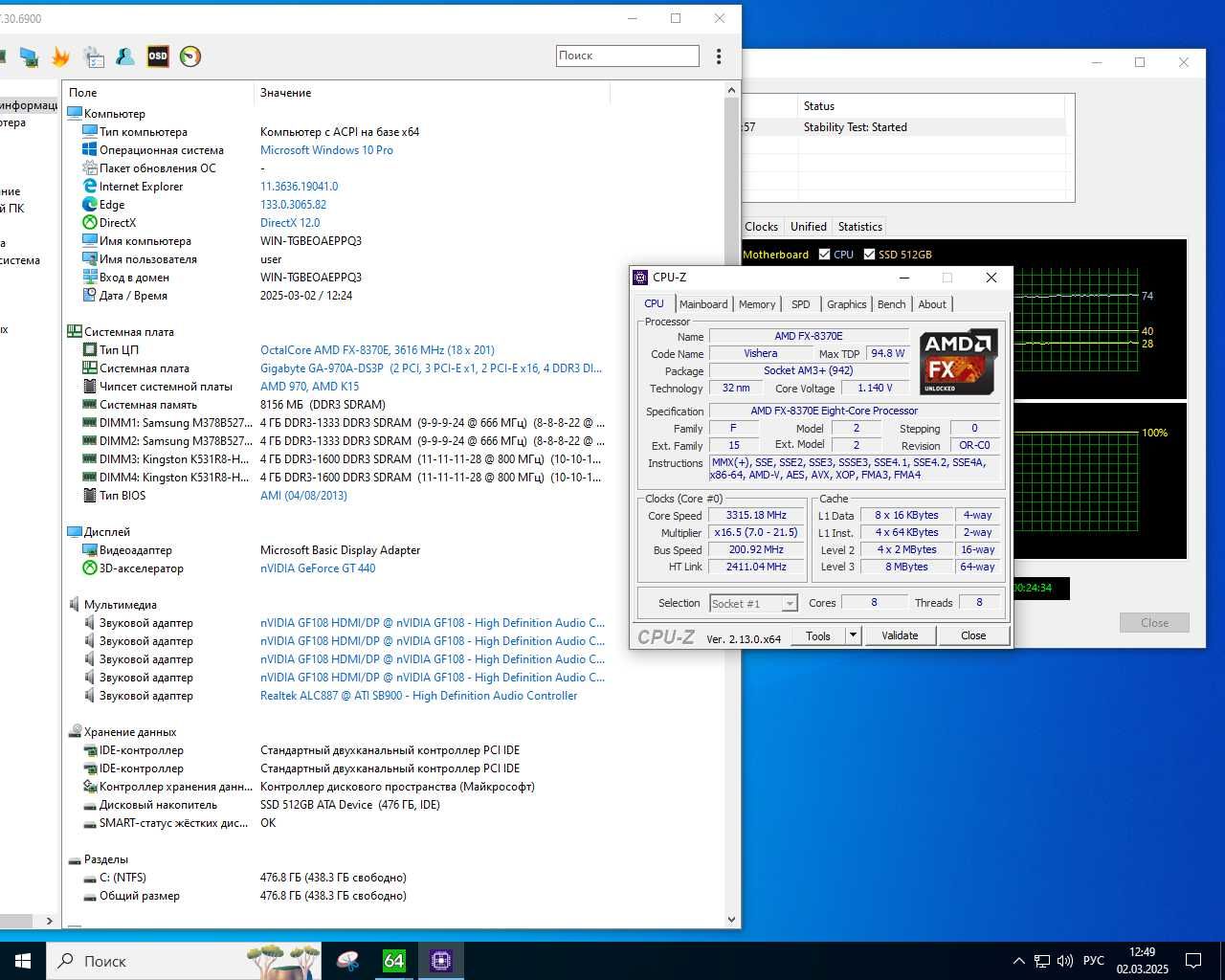This screenshot has width=1225, height=980.
Task: Click the gear with checklist toolbar icon
Action: 93,56
